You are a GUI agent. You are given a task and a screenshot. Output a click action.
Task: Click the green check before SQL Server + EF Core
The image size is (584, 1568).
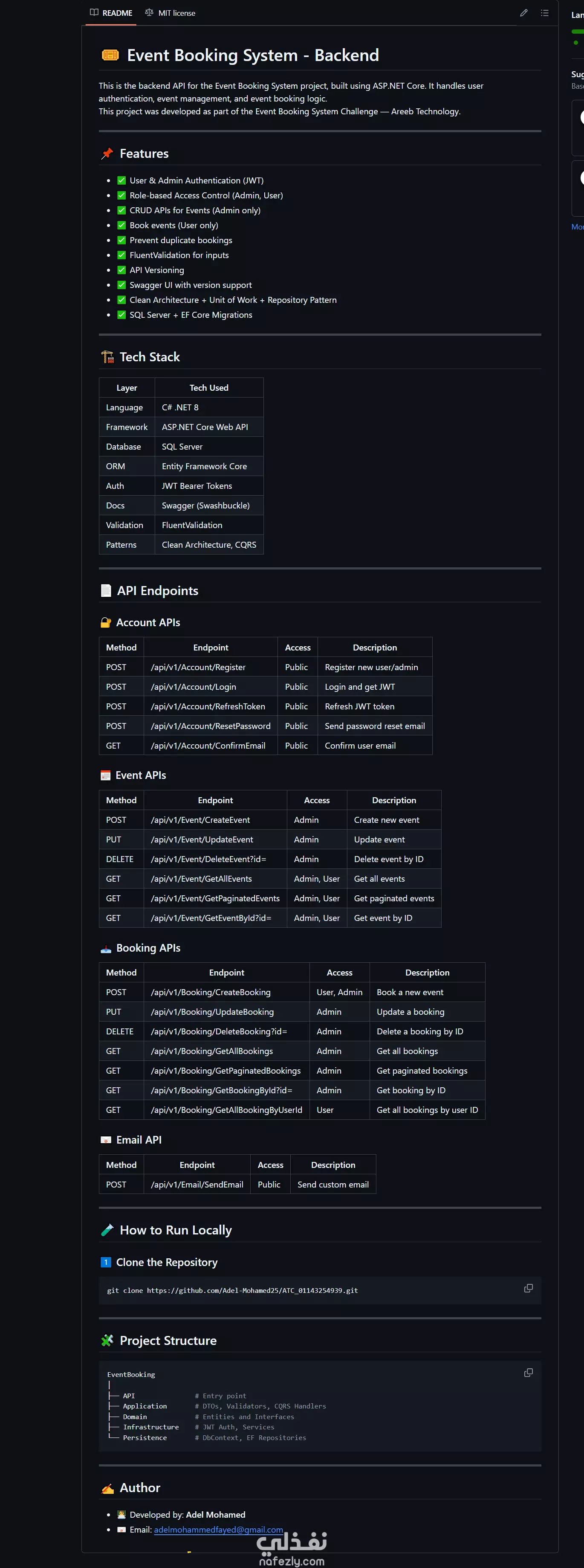pyautogui.click(x=121, y=315)
